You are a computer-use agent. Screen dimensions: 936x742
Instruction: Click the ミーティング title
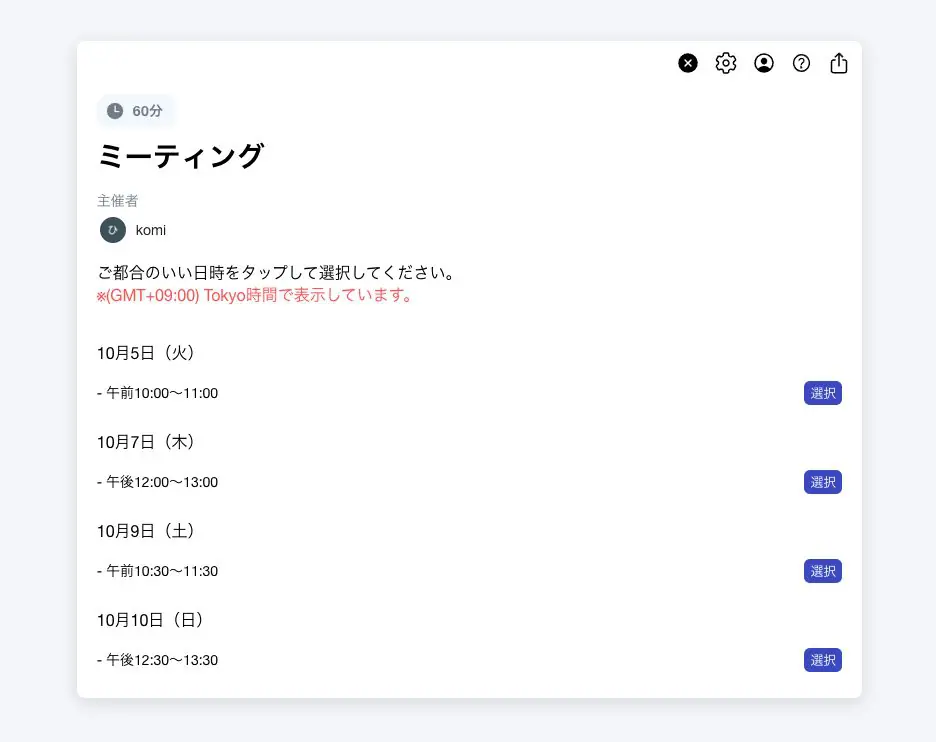(181, 156)
